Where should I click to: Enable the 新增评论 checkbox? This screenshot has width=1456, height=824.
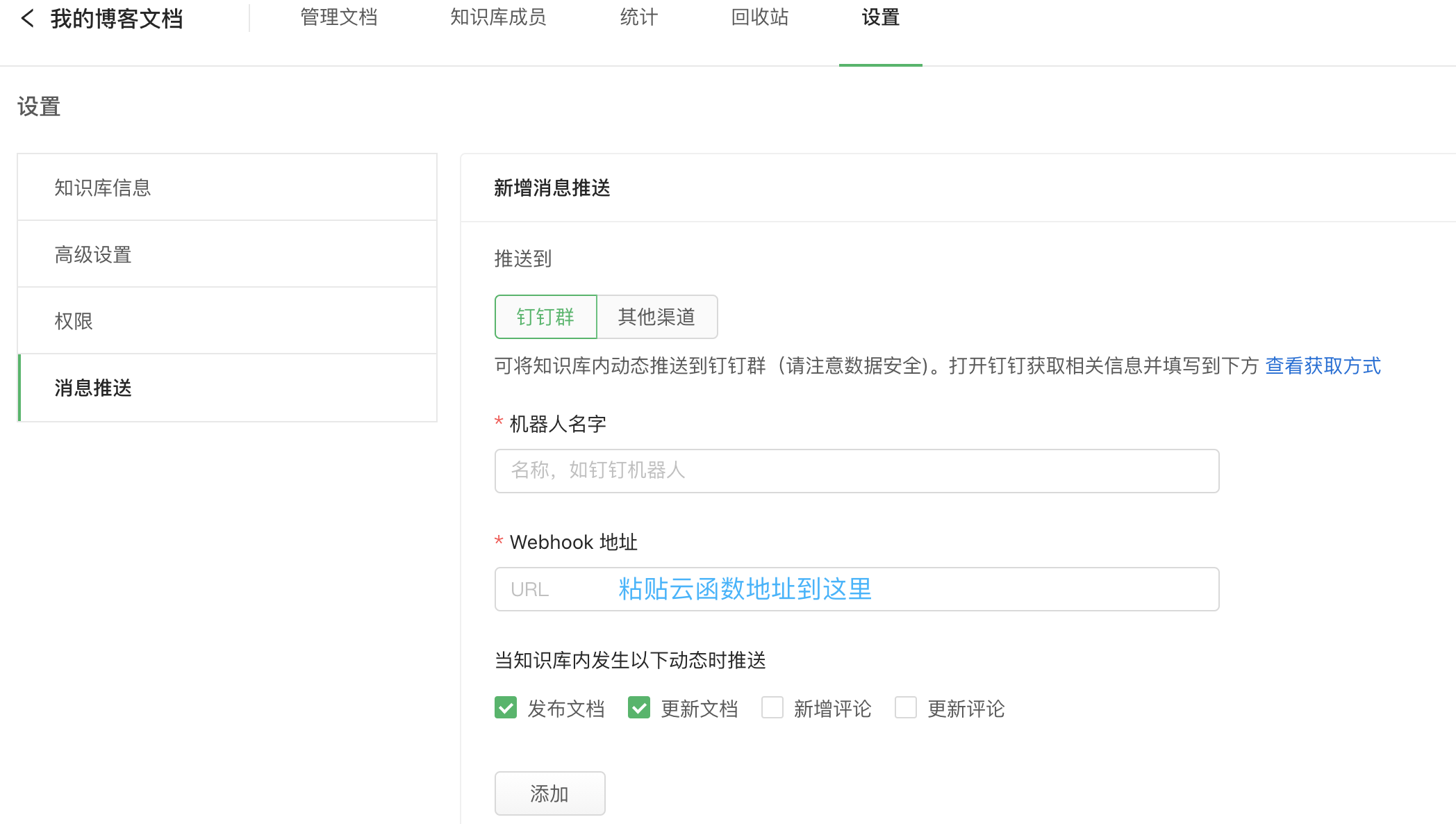[x=772, y=708]
